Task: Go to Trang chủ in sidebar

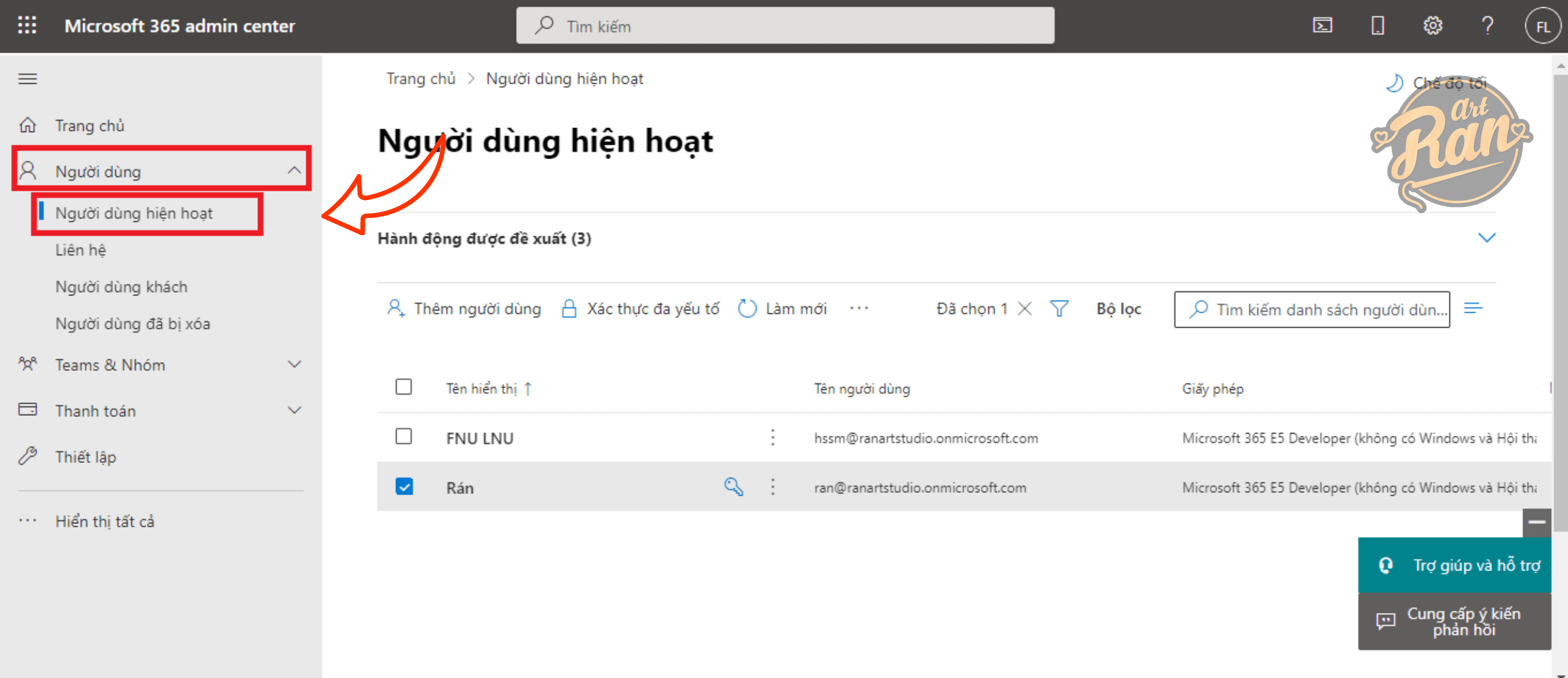Action: 89,126
